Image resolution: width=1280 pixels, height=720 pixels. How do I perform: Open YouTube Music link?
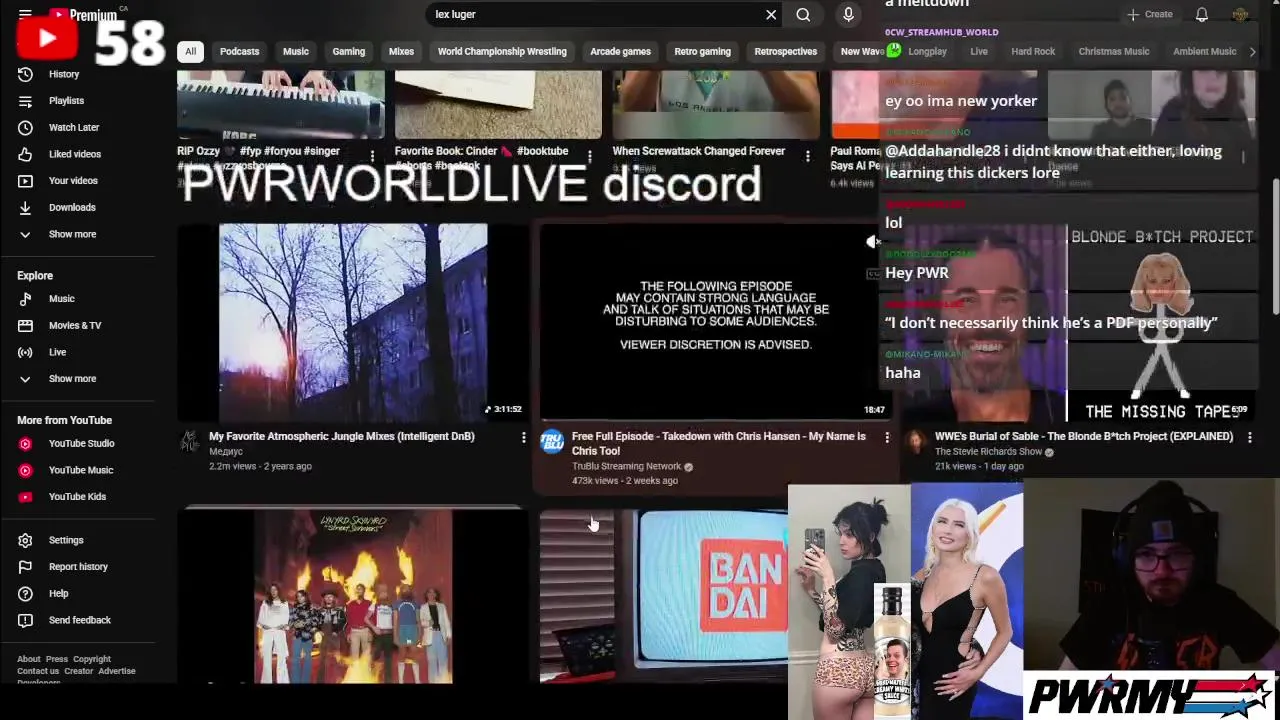pyautogui.click(x=80, y=470)
